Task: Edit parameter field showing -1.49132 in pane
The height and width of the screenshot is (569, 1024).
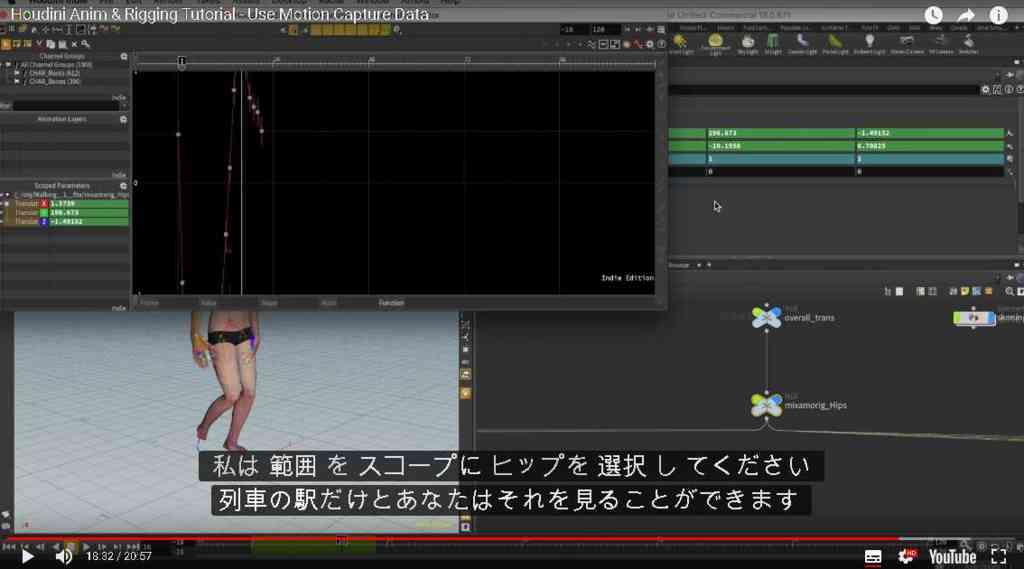Action: point(929,133)
